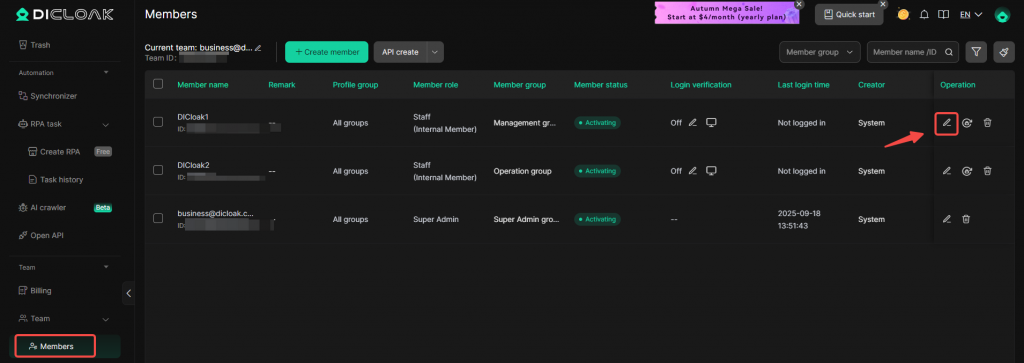Open the EN language dropdown
The height and width of the screenshot is (363, 1024).
[x=970, y=14]
